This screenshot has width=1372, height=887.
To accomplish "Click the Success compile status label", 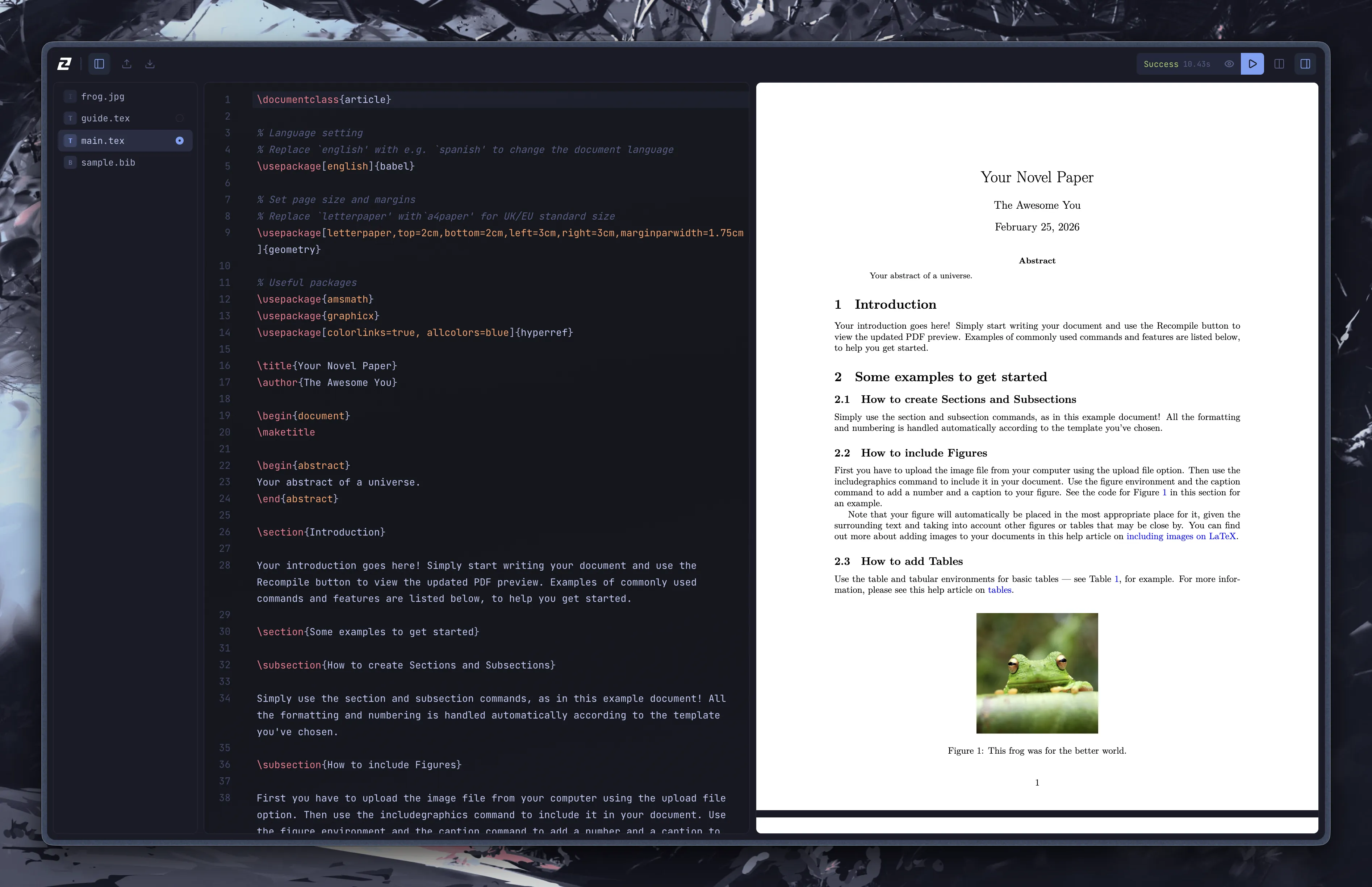I will pyautogui.click(x=1160, y=64).
